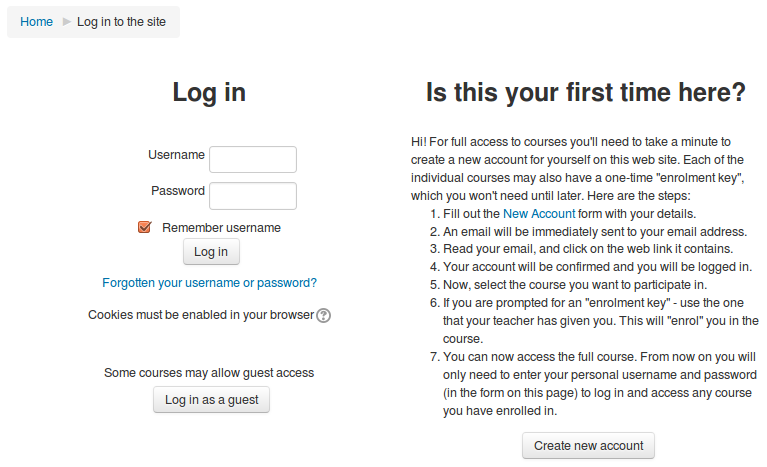Click the Password field label
The width and height of the screenshot is (767, 467).
click(178, 190)
